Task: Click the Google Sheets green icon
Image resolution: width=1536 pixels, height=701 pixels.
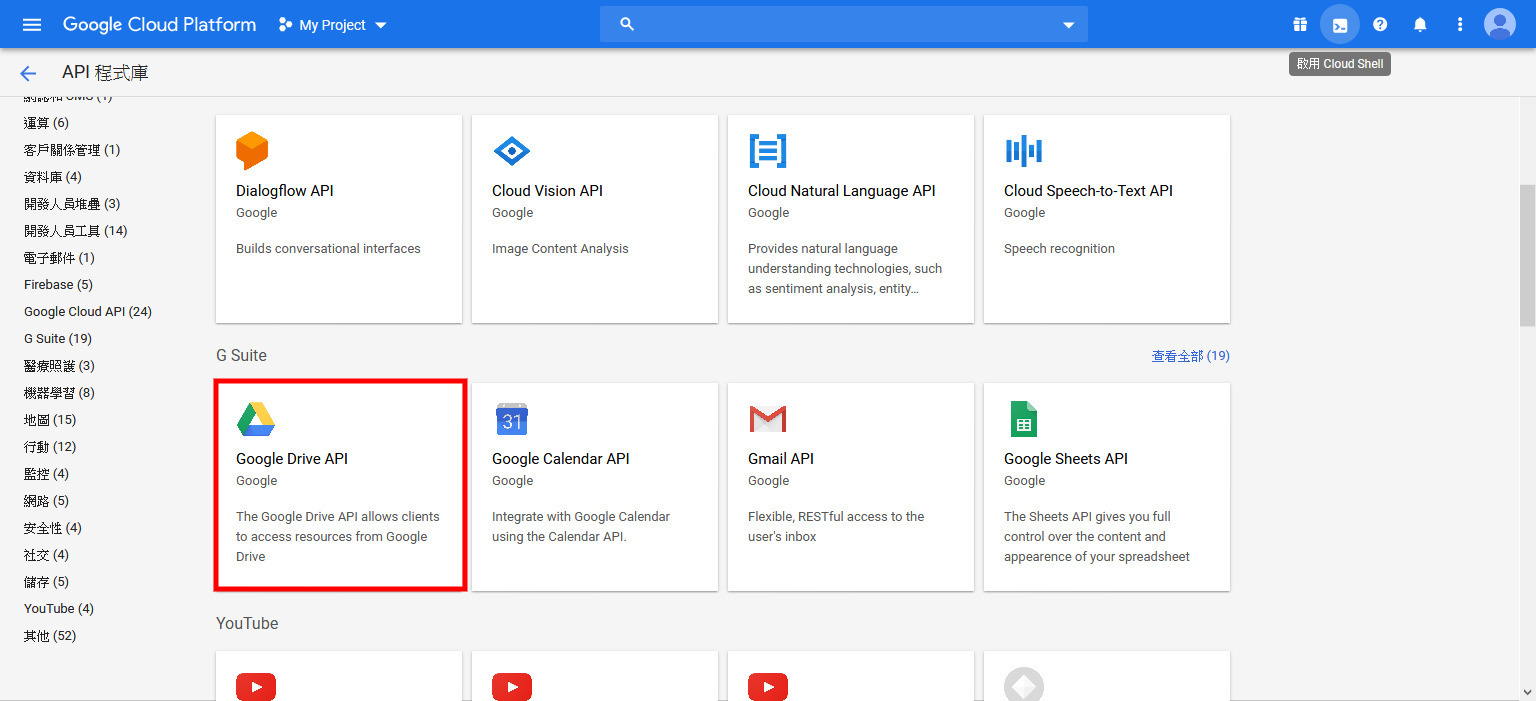Action: pos(1023,419)
